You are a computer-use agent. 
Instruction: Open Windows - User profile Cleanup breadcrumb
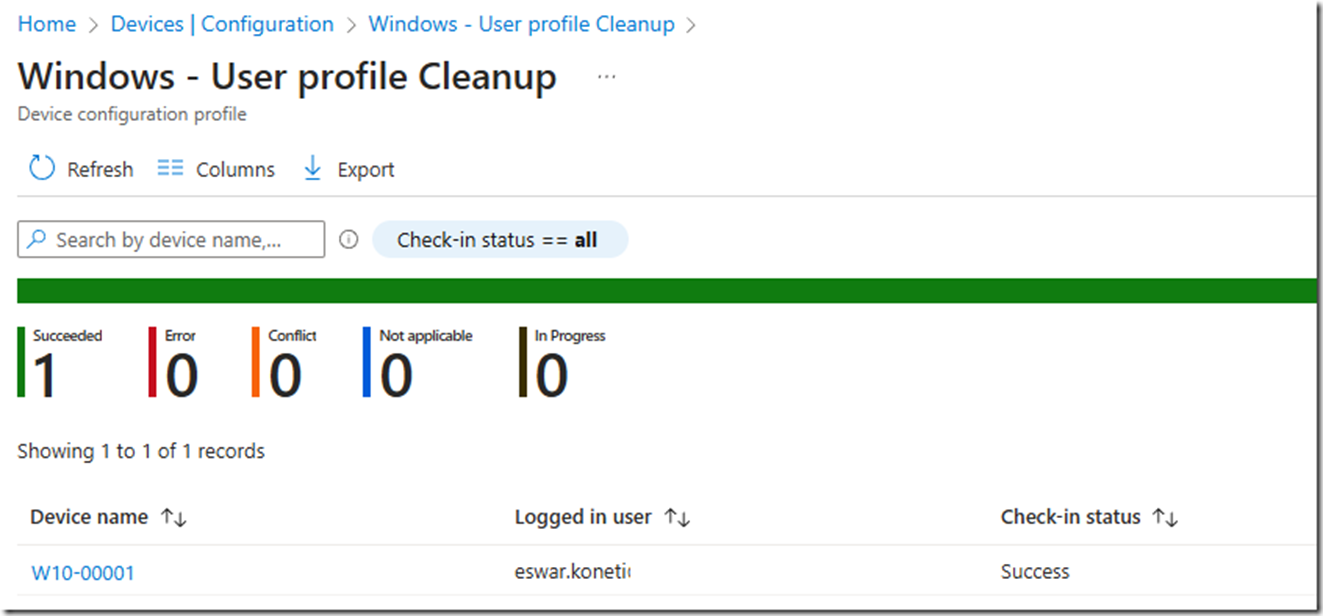(522, 24)
